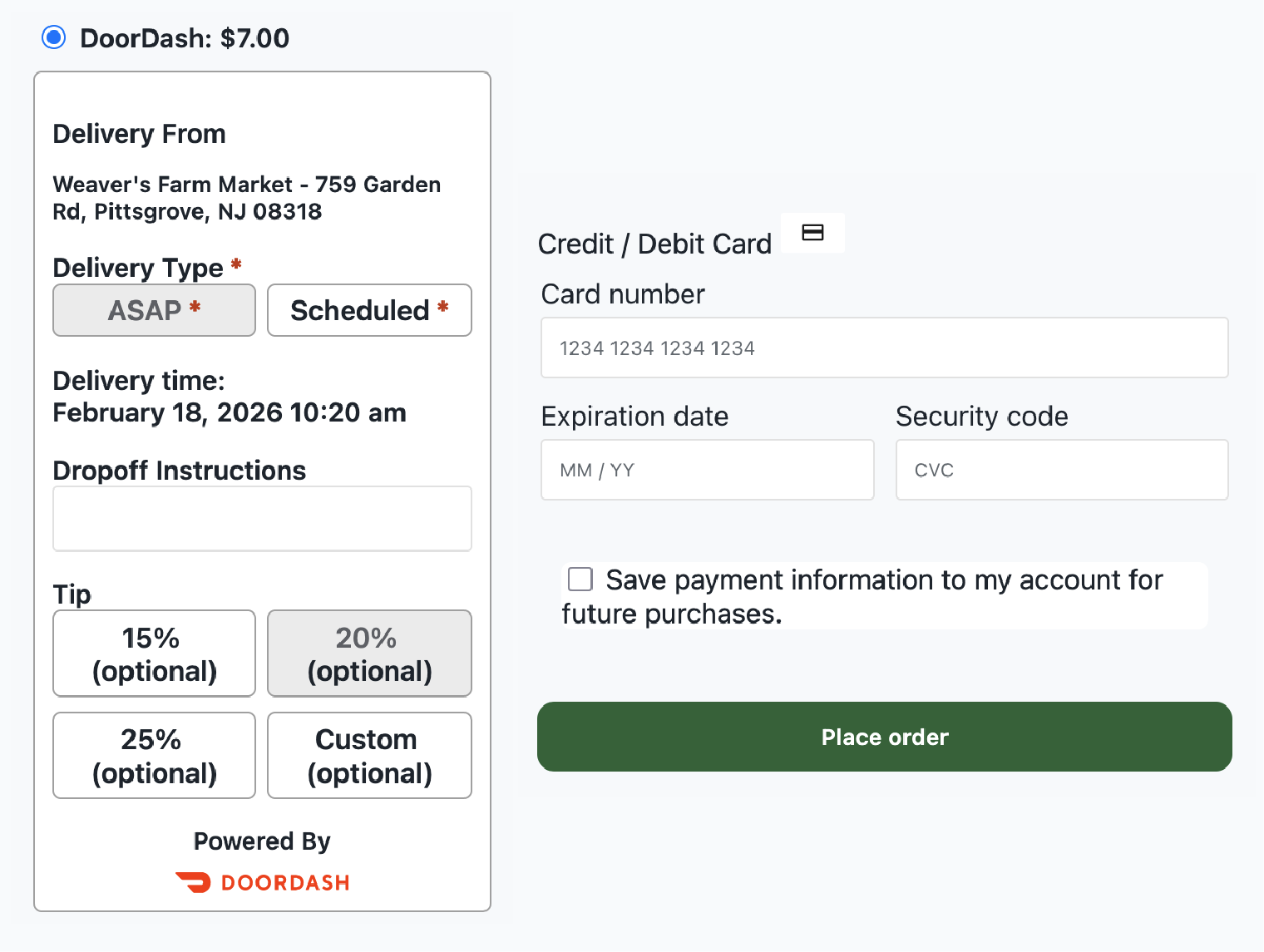Click the Card number input field
Image resolution: width=1264 pixels, height=952 pixels.
(884, 348)
